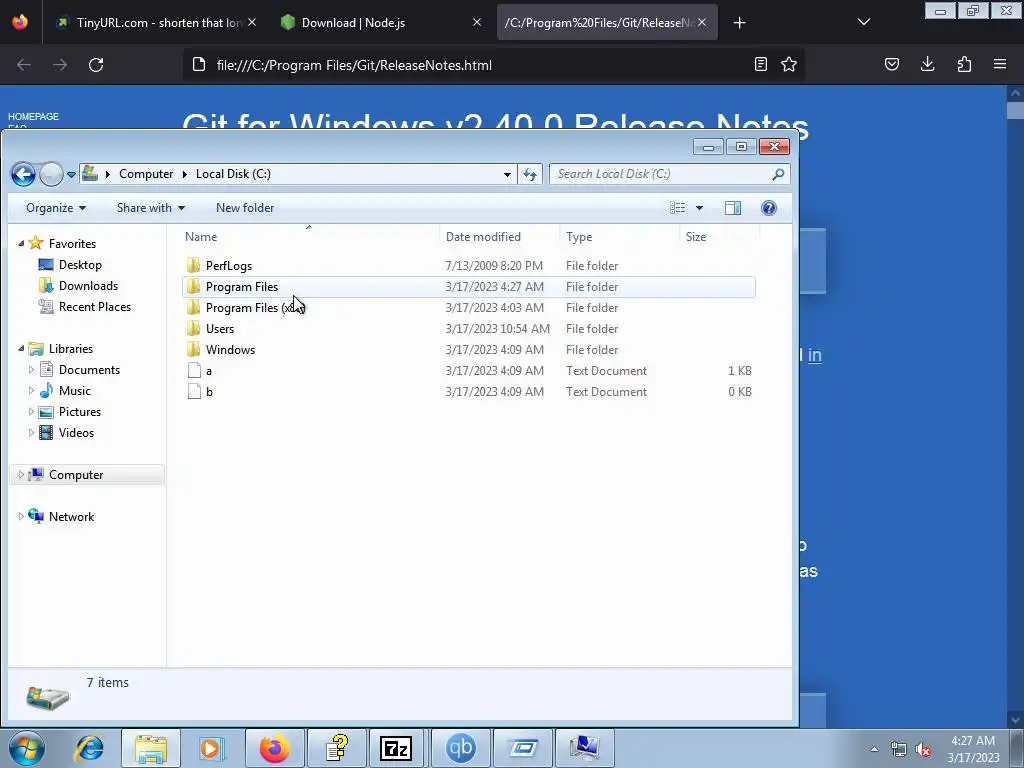Select the Program Files folder icon
This screenshot has height=768, width=1024.
click(193, 287)
